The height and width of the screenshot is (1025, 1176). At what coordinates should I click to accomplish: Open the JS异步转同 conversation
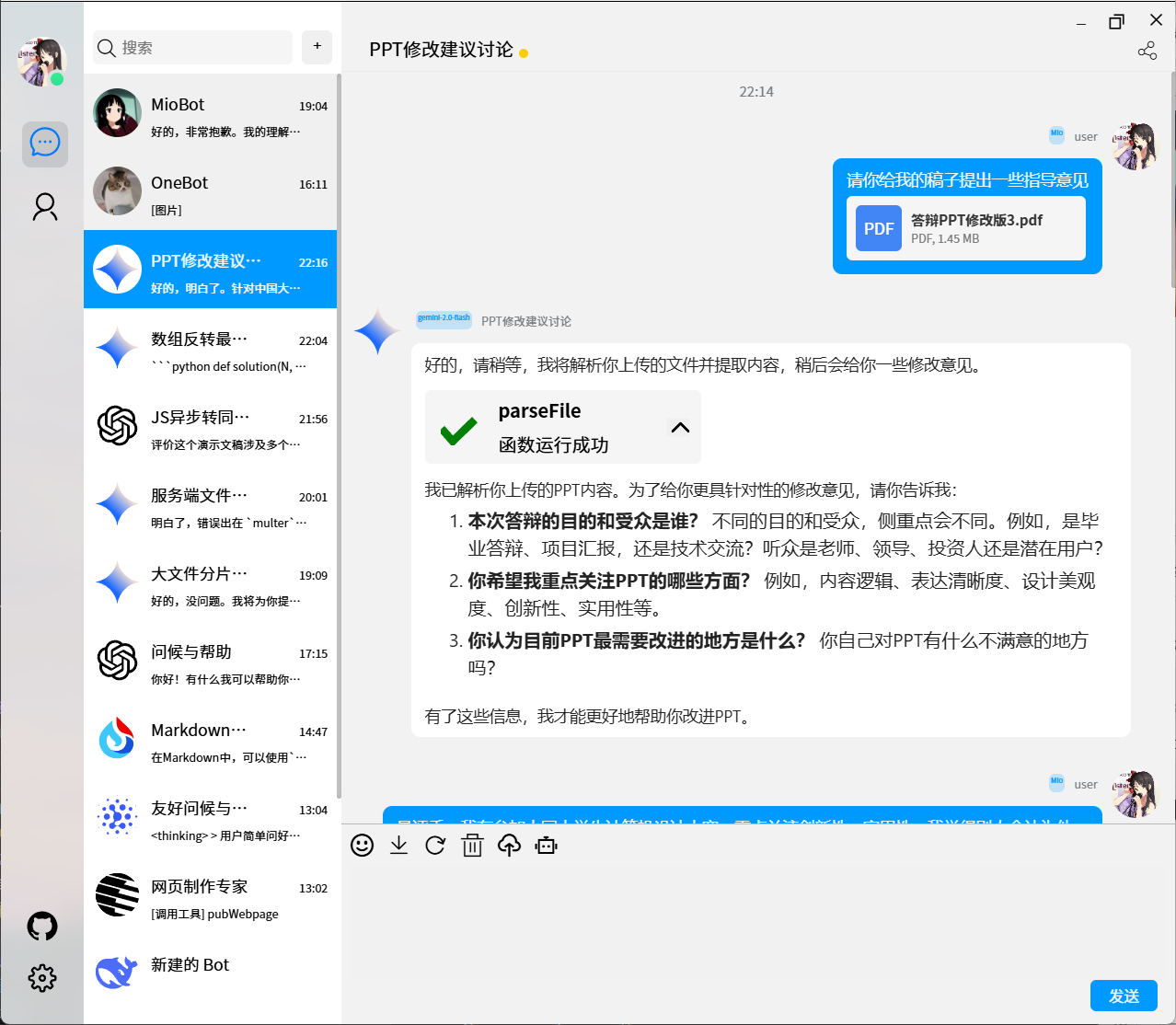pyautogui.click(x=210, y=426)
